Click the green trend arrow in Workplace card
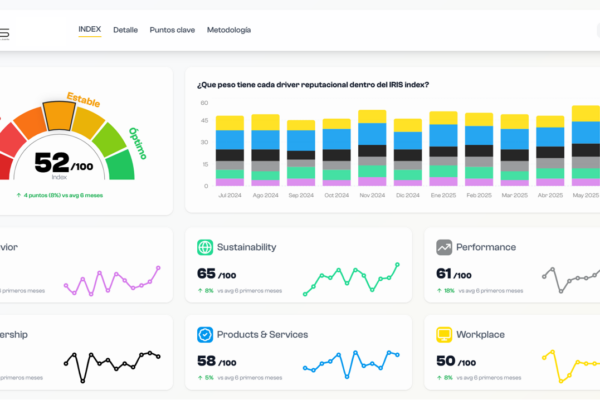Image resolution: width=600 pixels, height=400 pixels. [x=441, y=378]
